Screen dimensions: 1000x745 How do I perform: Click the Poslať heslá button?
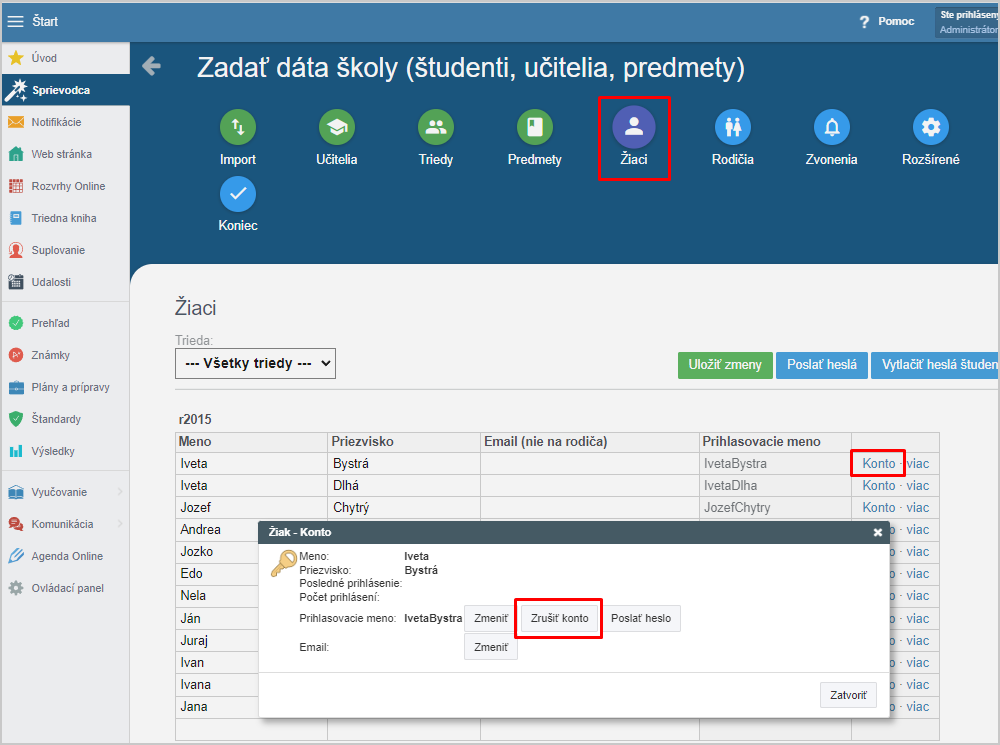821,365
